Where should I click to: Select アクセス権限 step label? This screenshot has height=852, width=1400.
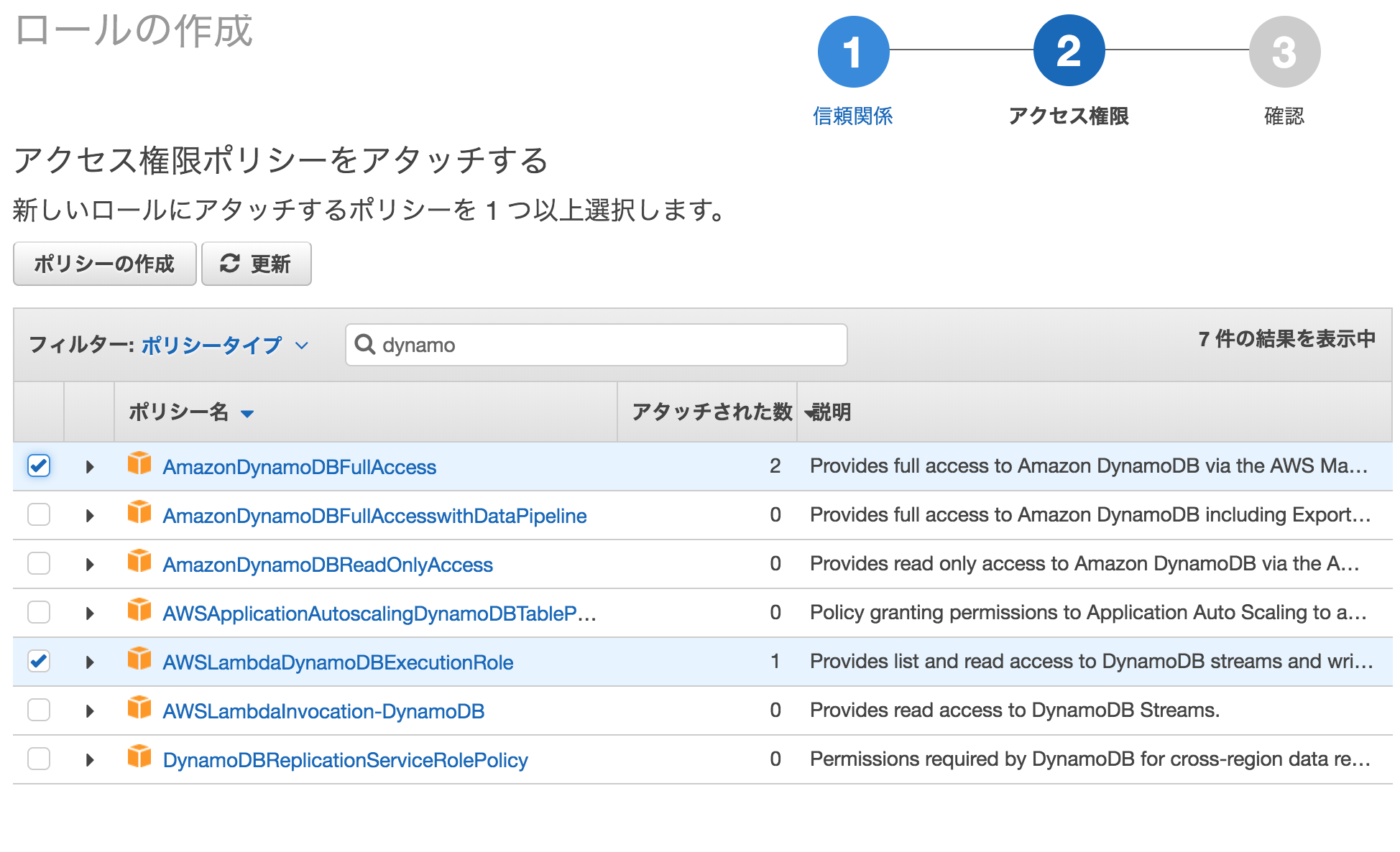click(1069, 116)
